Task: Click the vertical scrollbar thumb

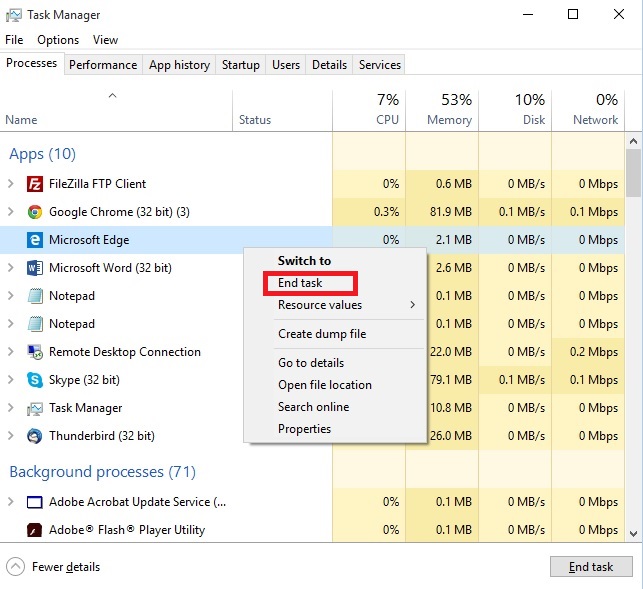Action: (634, 173)
